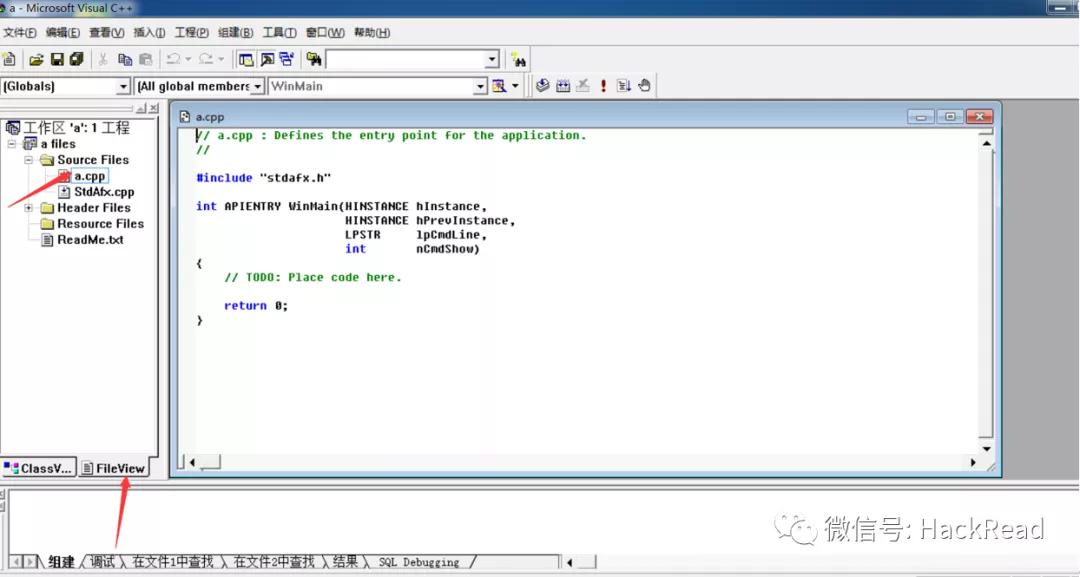Open the Globals context dropdown
Image resolution: width=1080 pixels, height=577 pixels.
coord(123,86)
